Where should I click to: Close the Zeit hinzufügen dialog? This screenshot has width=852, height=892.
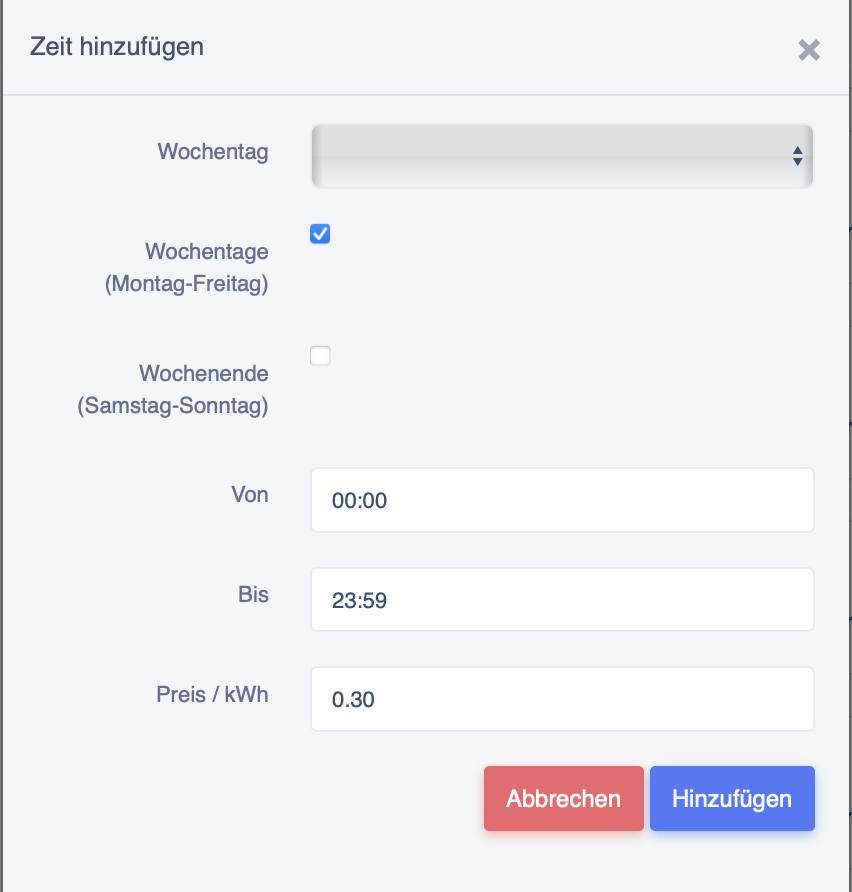coord(809,50)
